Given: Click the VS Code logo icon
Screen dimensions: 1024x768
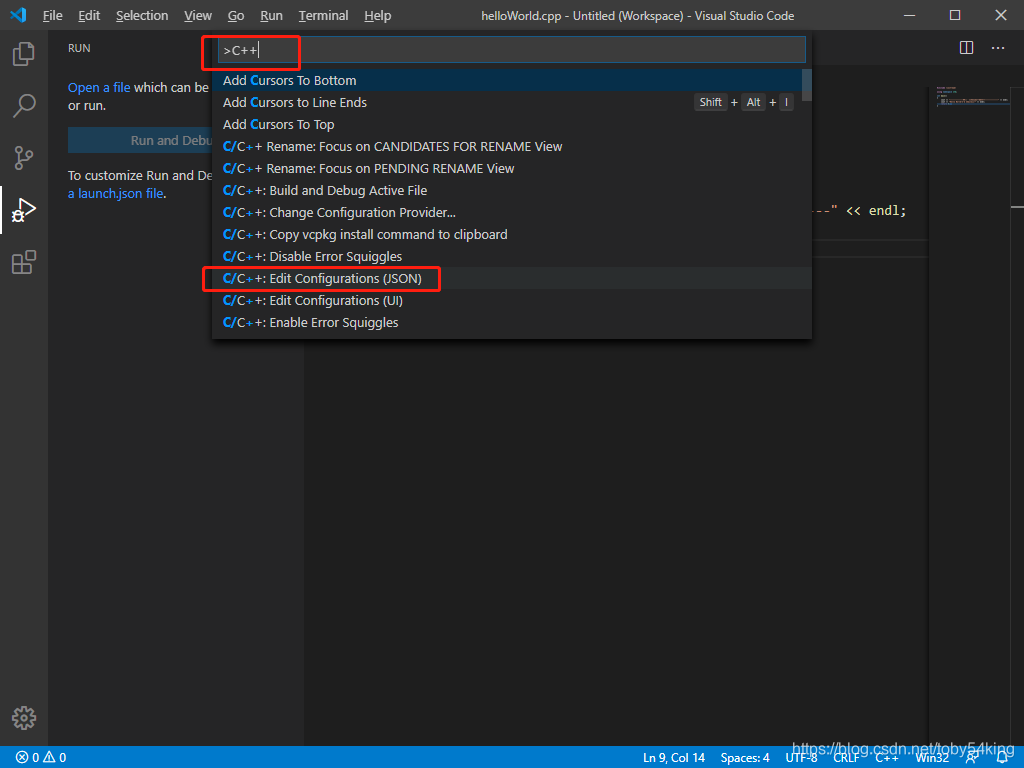Looking at the screenshot, I should click(x=18, y=15).
